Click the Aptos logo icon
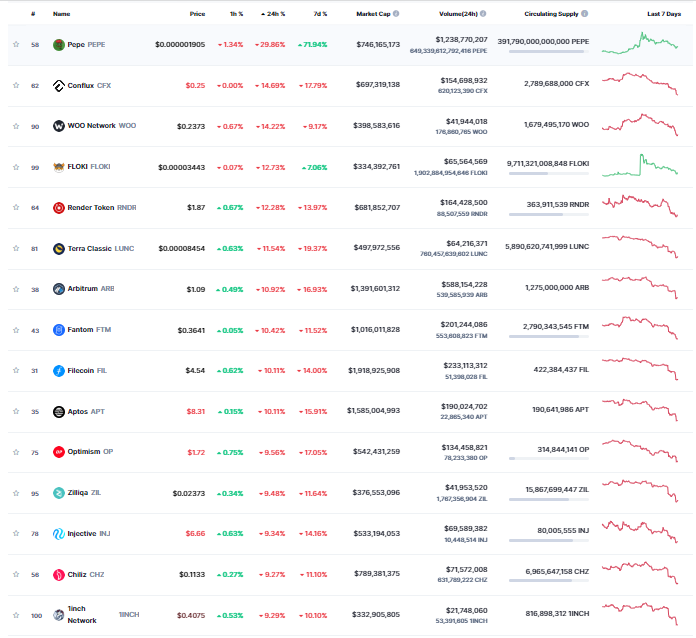Image resolution: width=696 pixels, height=638 pixels. click(59, 412)
